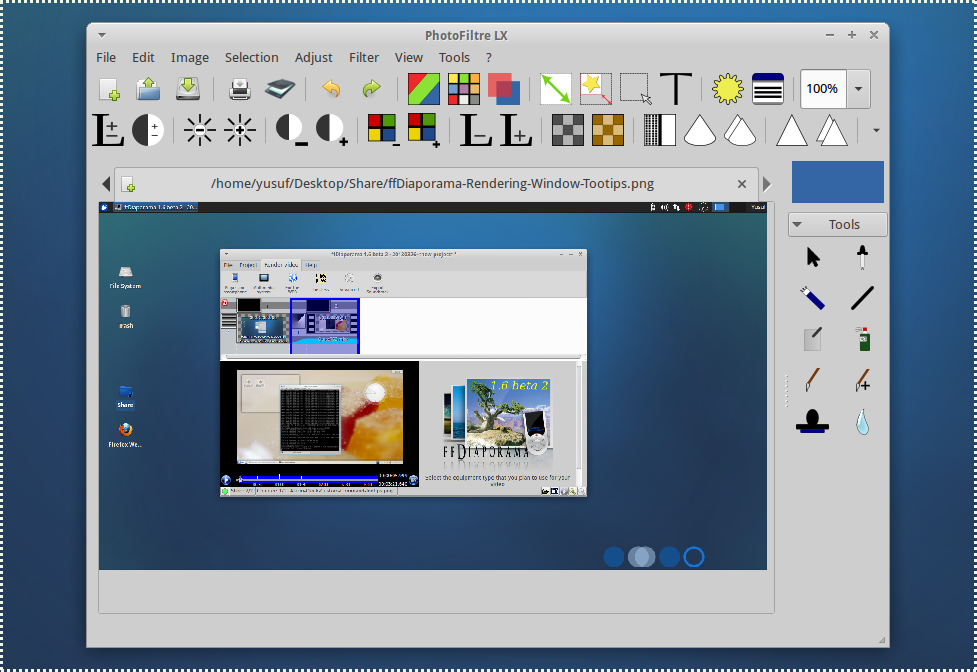Screen dimensions: 977x672
Task: Expand the toolbar overflow arrow
Action: coord(876,130)
